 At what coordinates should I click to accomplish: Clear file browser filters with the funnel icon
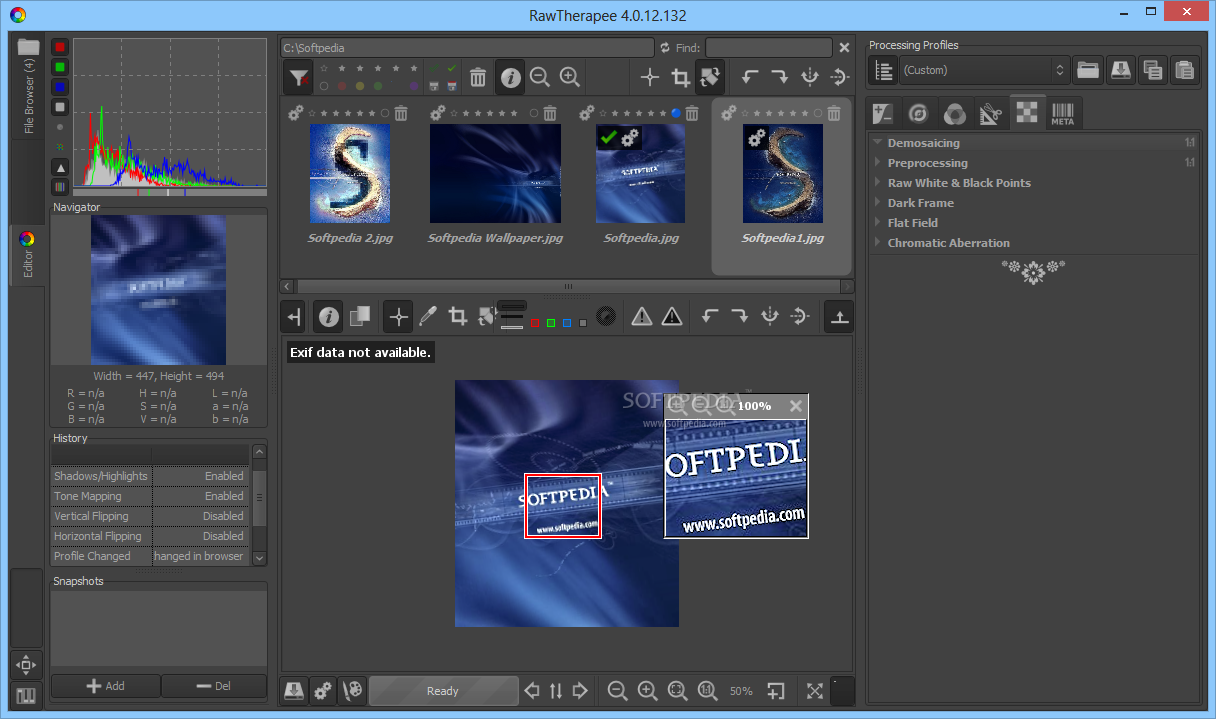[x=298, y=77]
